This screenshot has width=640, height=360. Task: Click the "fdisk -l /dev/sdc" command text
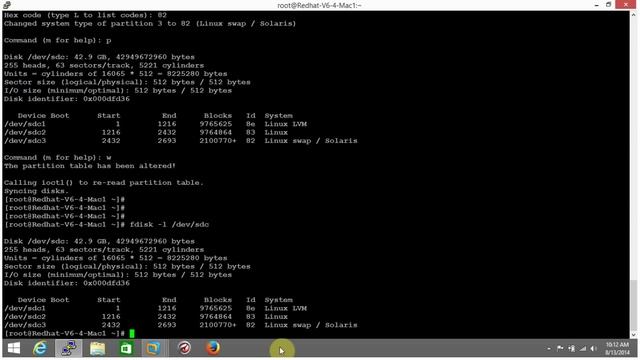(169, 224)
